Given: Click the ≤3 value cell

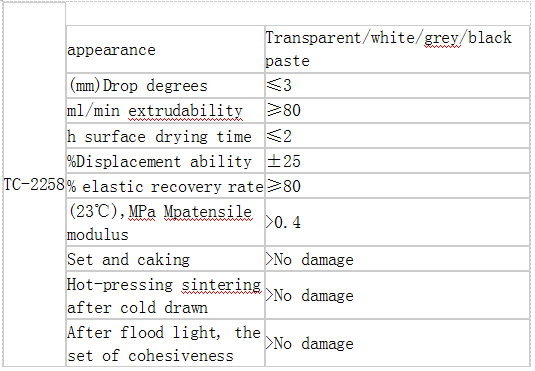Looking at the screenshot, I should pos(397,85).
